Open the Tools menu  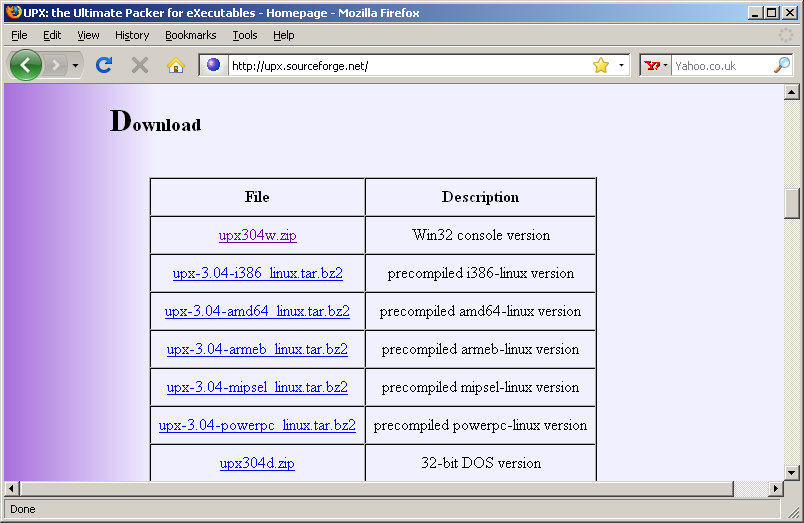pyautogui.click(x=245, y=35)
